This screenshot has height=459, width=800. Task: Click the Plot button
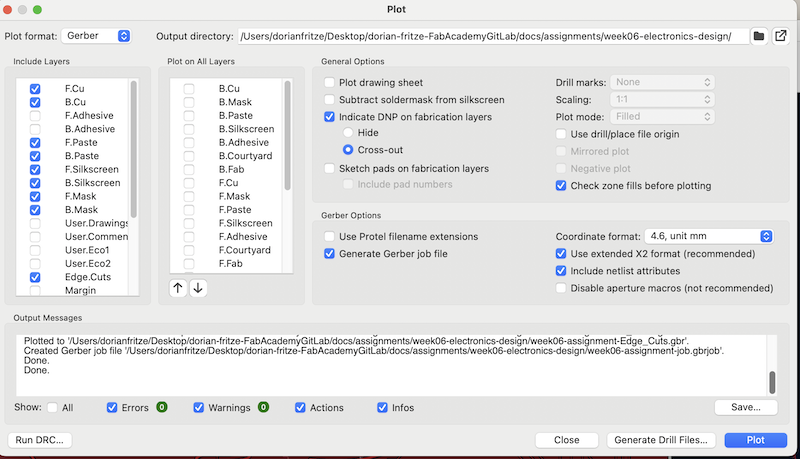(757, 440)
